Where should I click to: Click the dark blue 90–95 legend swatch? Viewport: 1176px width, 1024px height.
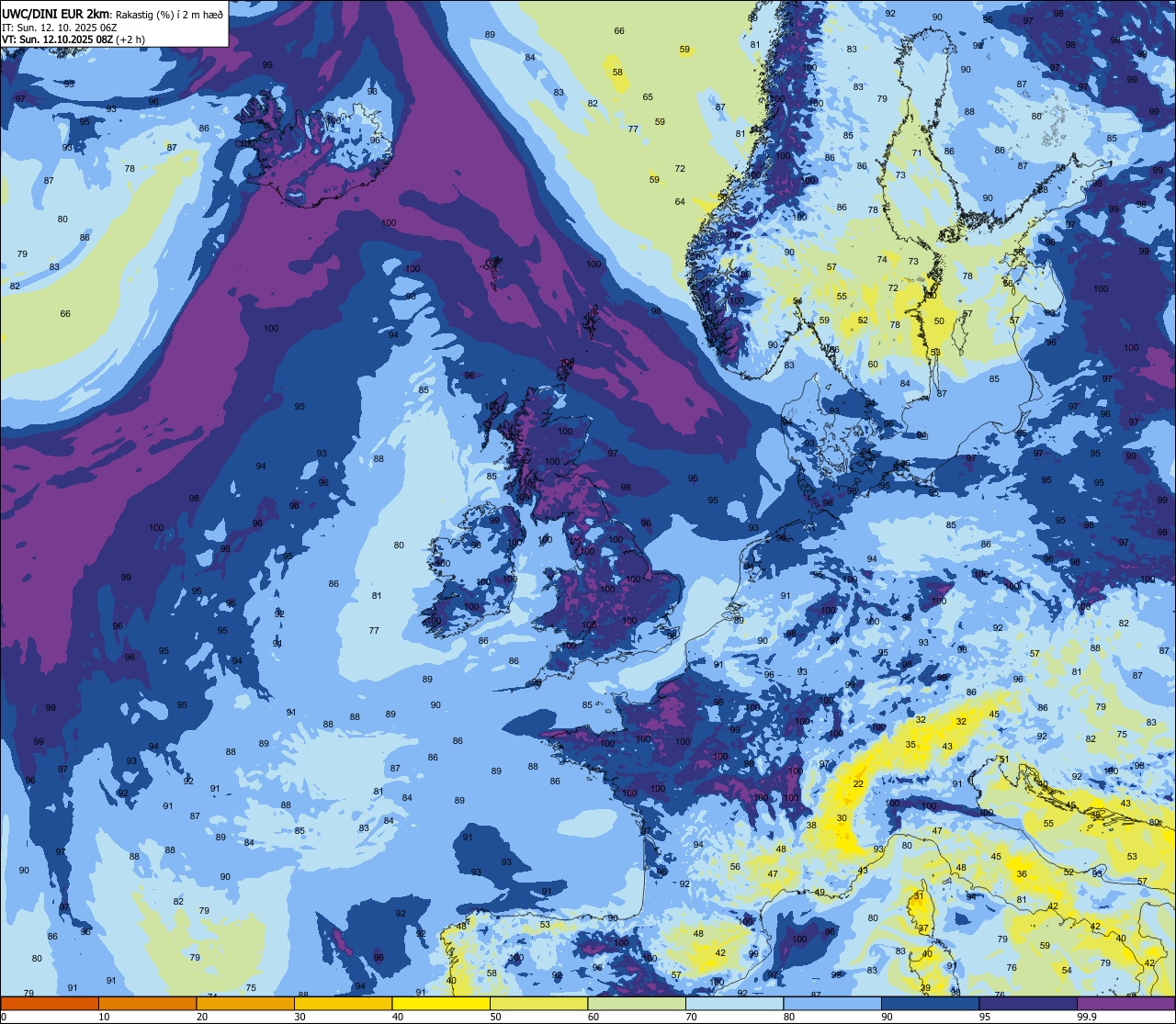click(930, 1004)
